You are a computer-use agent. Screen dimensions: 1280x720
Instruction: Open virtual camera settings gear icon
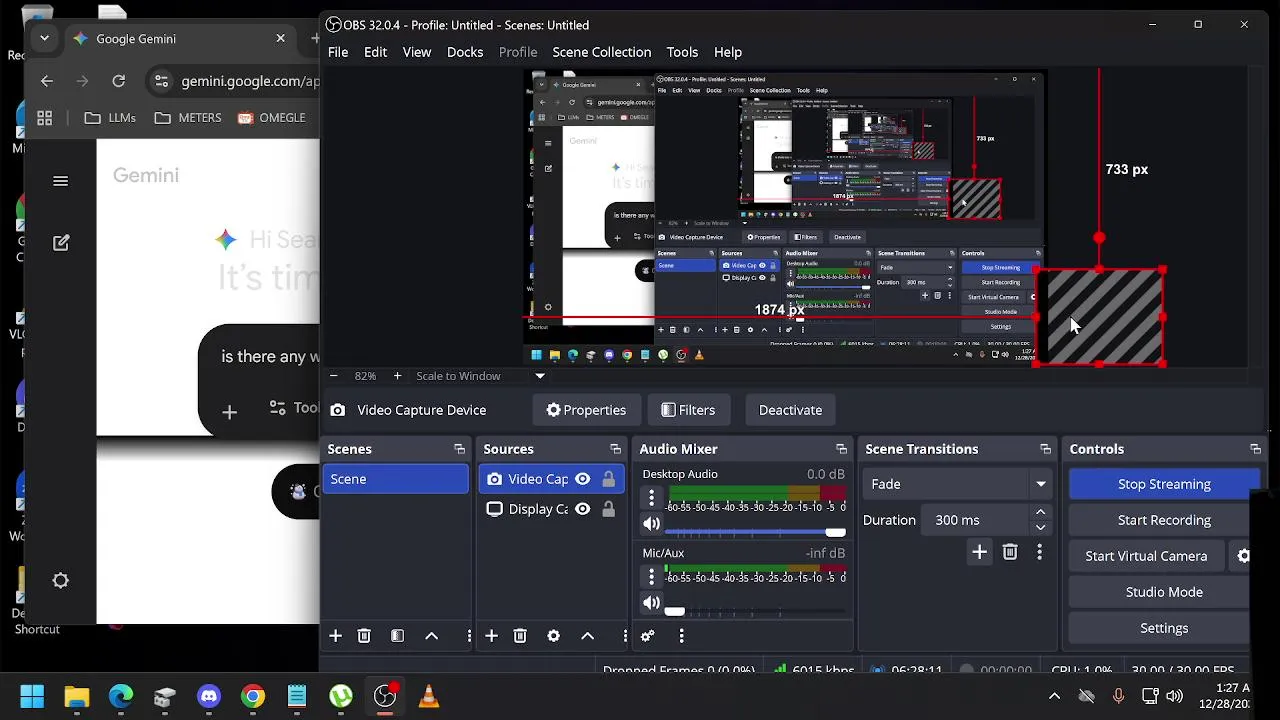point(1243,556)
